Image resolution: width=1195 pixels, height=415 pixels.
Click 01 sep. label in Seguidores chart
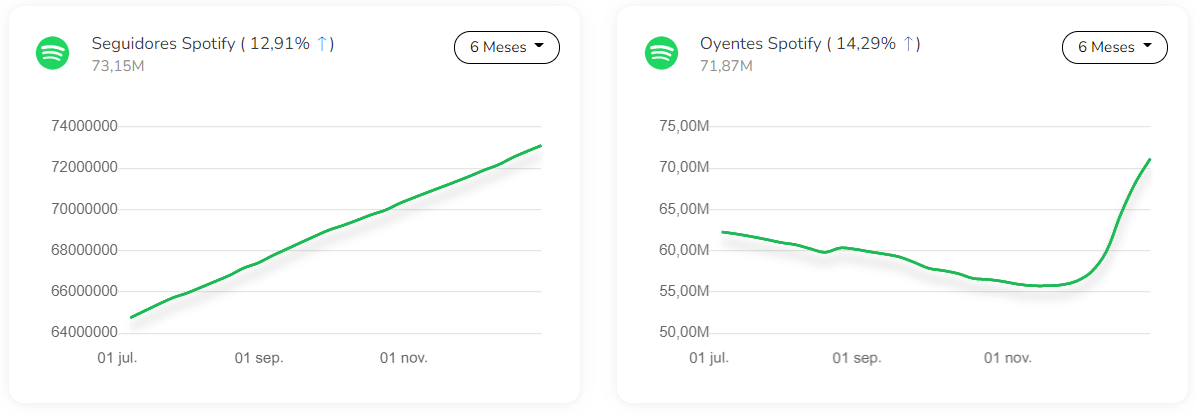258,358
